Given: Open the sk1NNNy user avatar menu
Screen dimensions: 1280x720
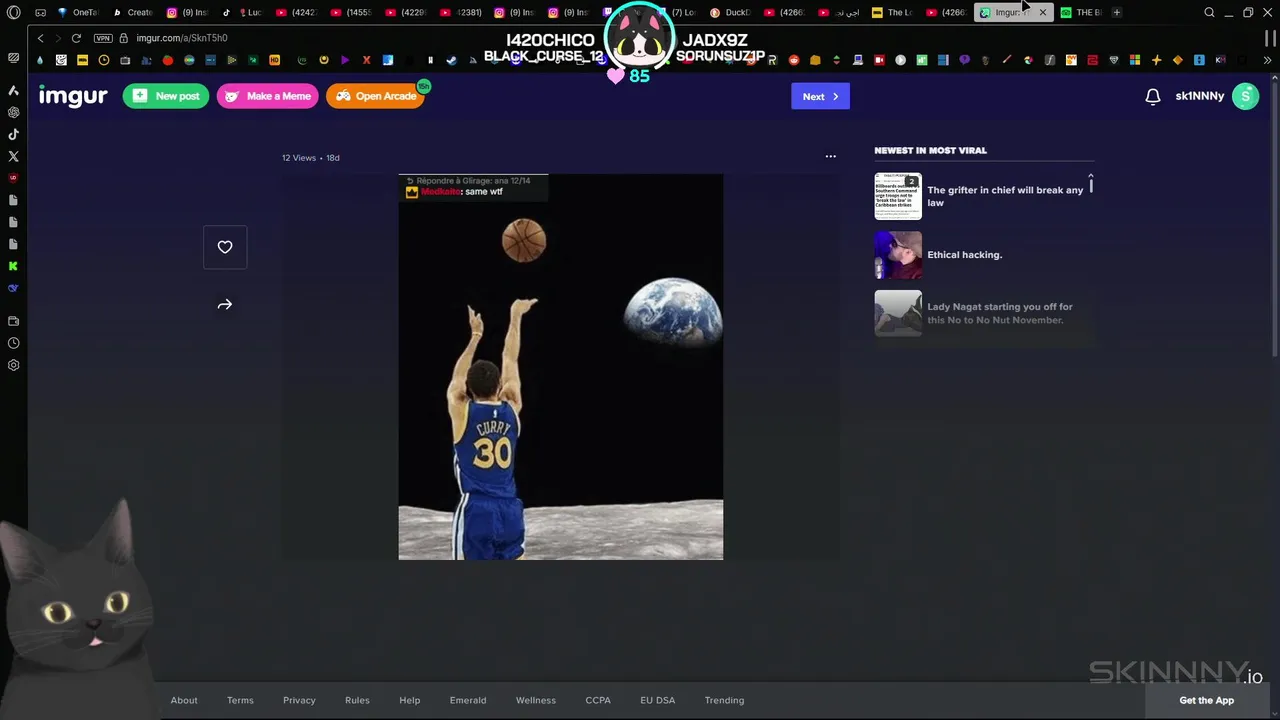Looking at the screenshot, I should click(1245, 96).
